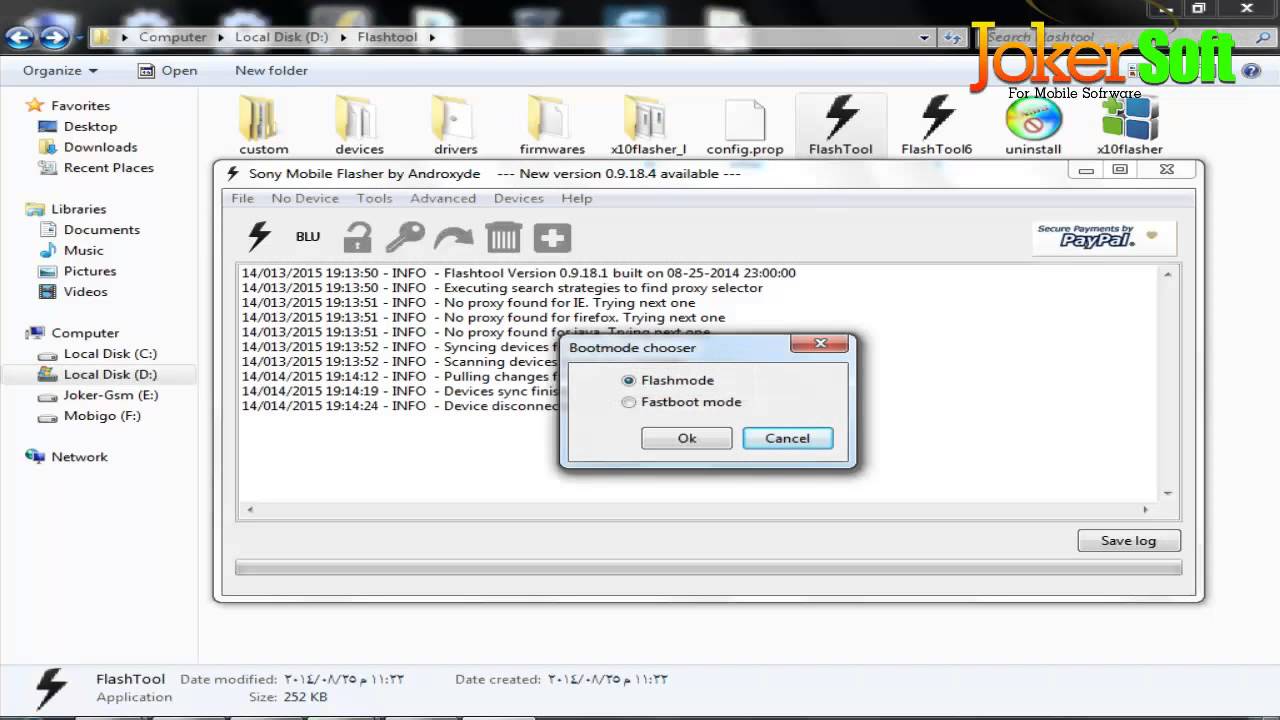The image size is (1280, 720).
Task: Expand the arrow after Local Disk (D:) in path
Action: 343,37
